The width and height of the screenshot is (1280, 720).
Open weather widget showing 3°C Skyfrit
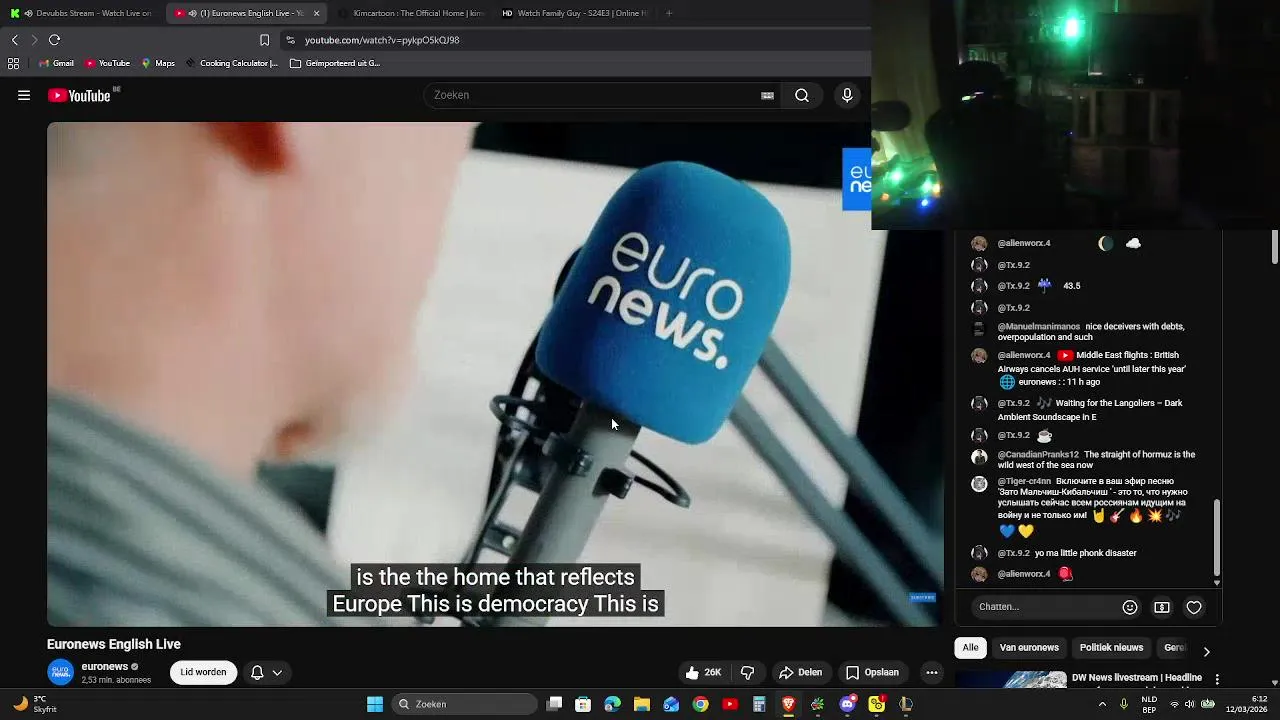pos(33,704)
